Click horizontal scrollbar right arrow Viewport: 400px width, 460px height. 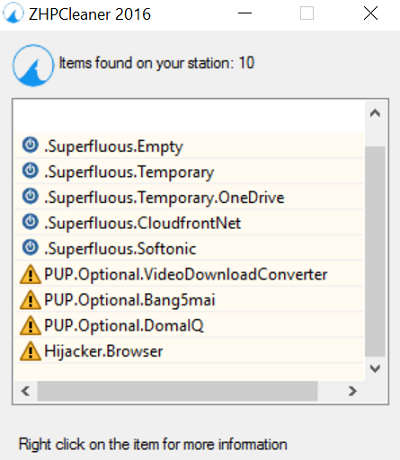pyautogui.click(x=353, y=391)
